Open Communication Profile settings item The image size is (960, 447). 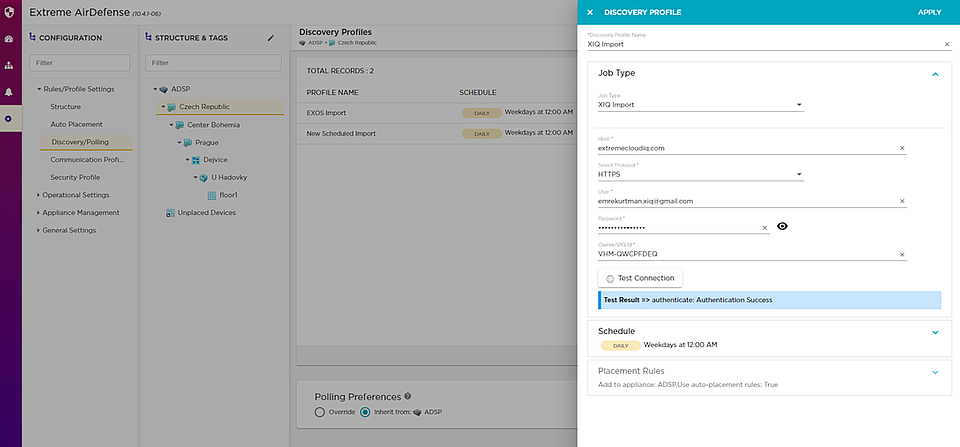pyautogui.click(x=87, y=160)
